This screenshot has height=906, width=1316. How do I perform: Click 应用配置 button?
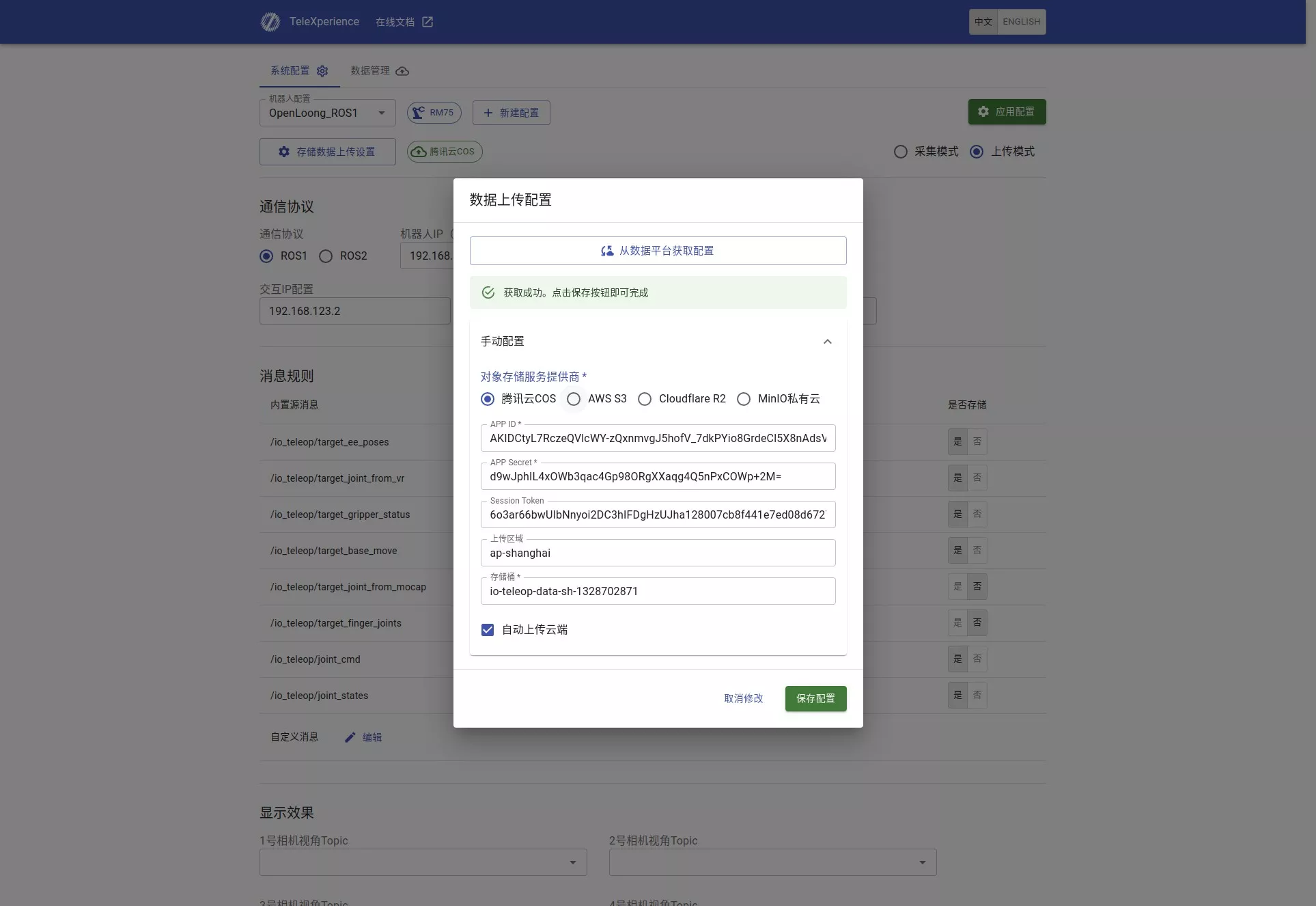point(1007,111)
